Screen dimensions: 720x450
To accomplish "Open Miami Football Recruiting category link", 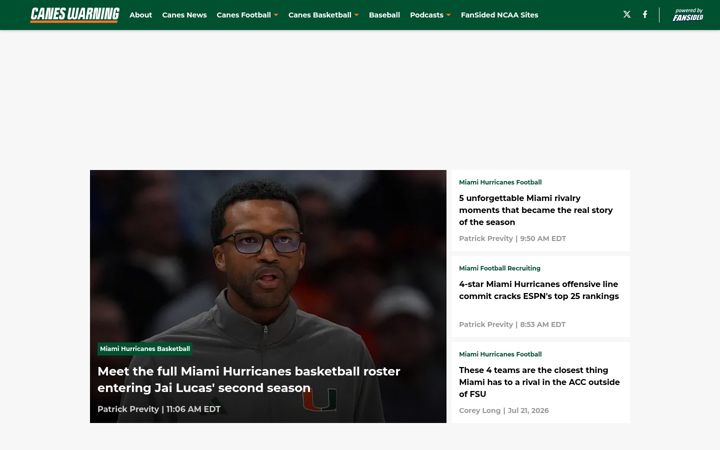I will (x=500, y=268).
